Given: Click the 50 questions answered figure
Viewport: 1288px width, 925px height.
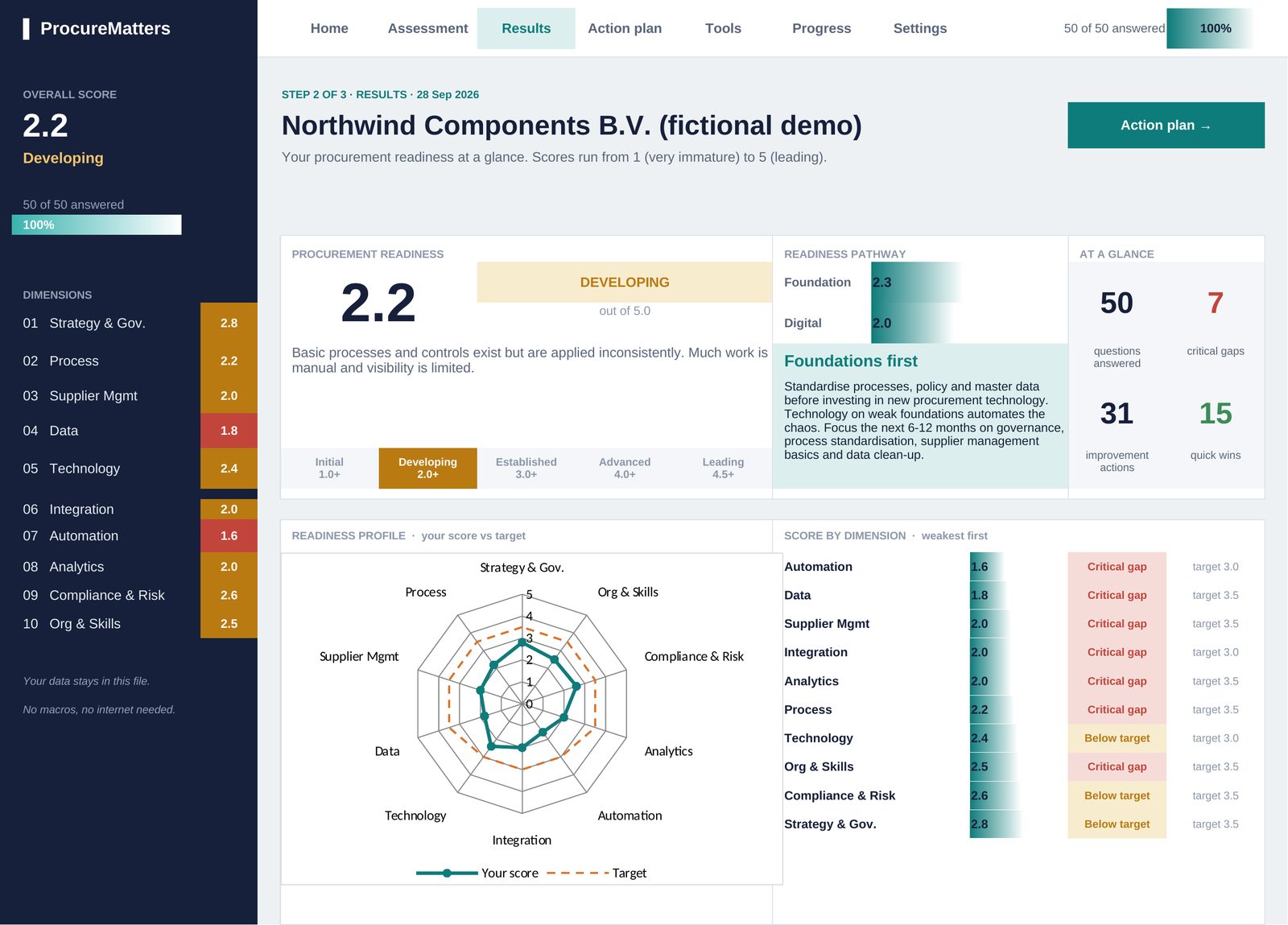Looking at the screenshot, I should click(1117, 304).
